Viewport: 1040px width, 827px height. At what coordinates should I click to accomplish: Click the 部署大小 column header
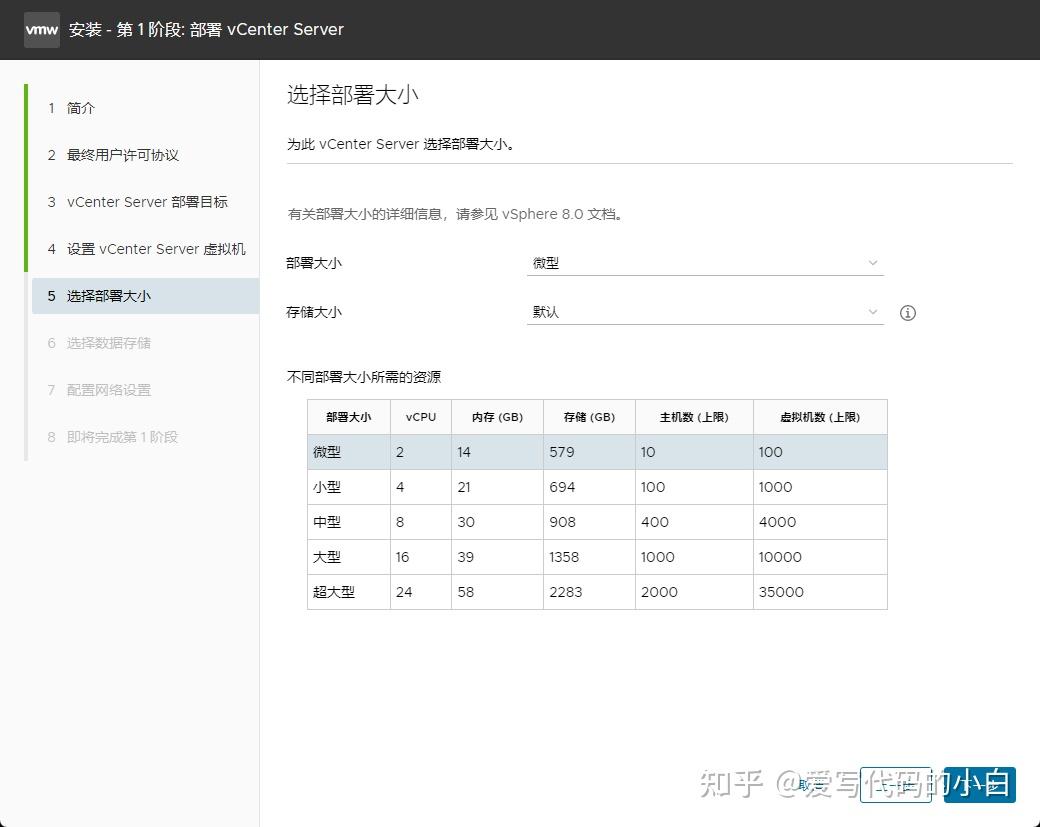pos(349,417)
